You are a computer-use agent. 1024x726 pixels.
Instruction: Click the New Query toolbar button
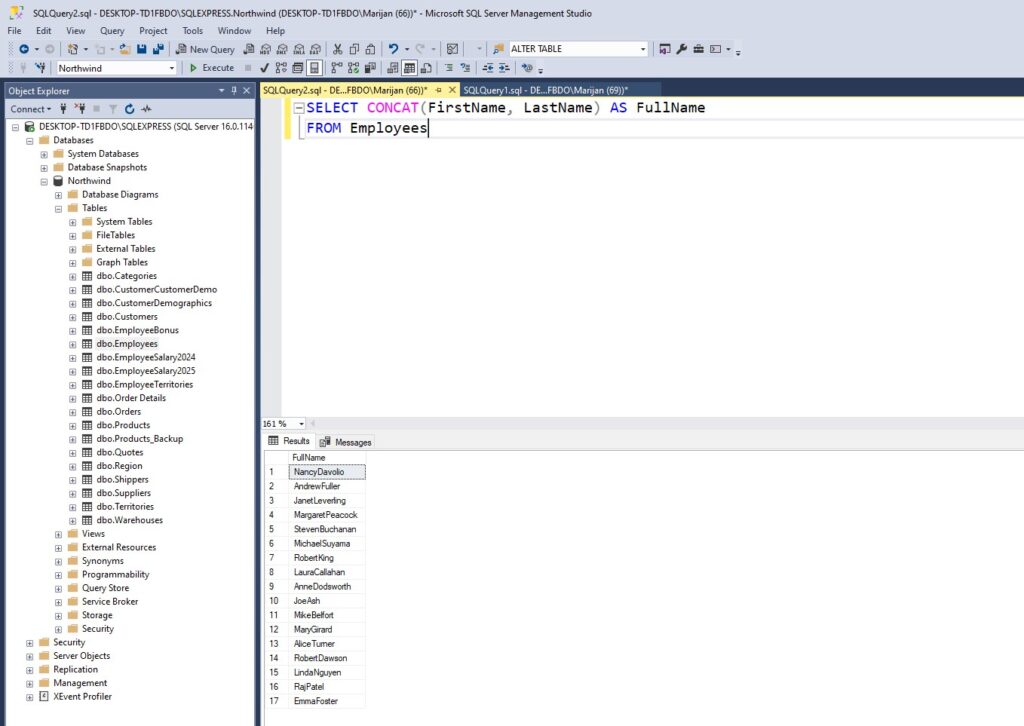[x=205, y=49]
